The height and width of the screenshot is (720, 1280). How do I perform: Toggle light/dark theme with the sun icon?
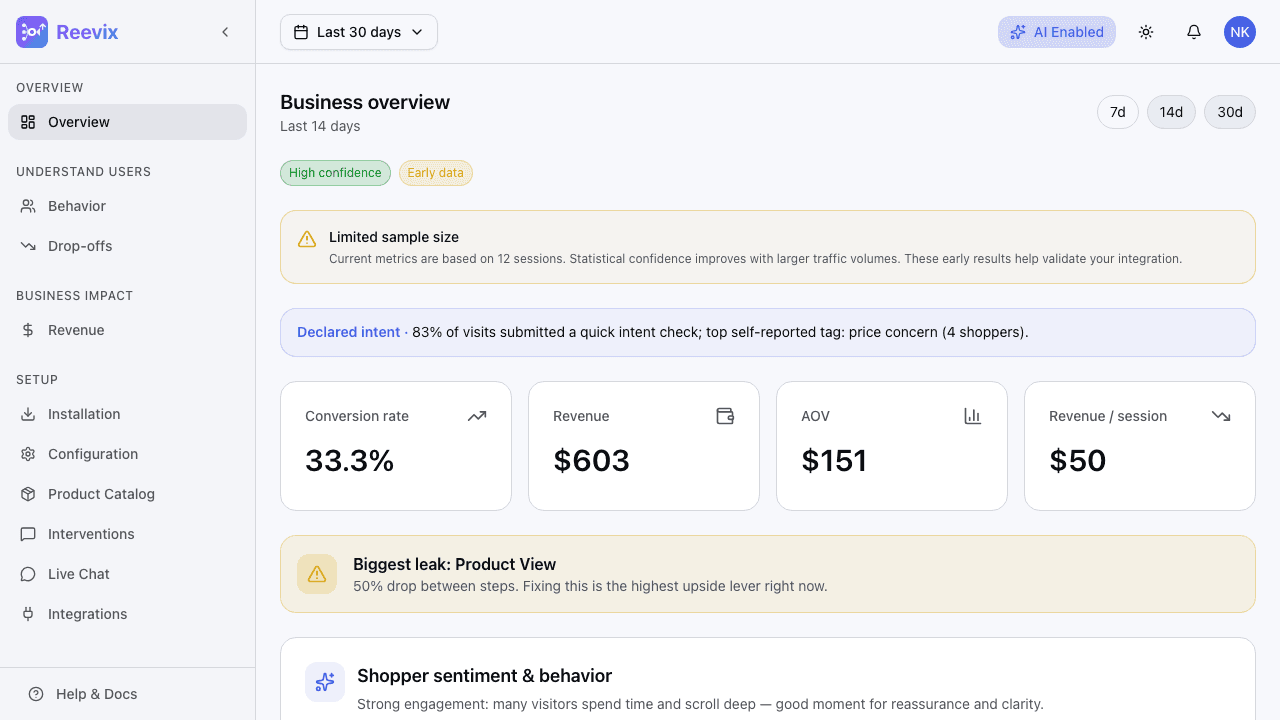coord(1146,31)
